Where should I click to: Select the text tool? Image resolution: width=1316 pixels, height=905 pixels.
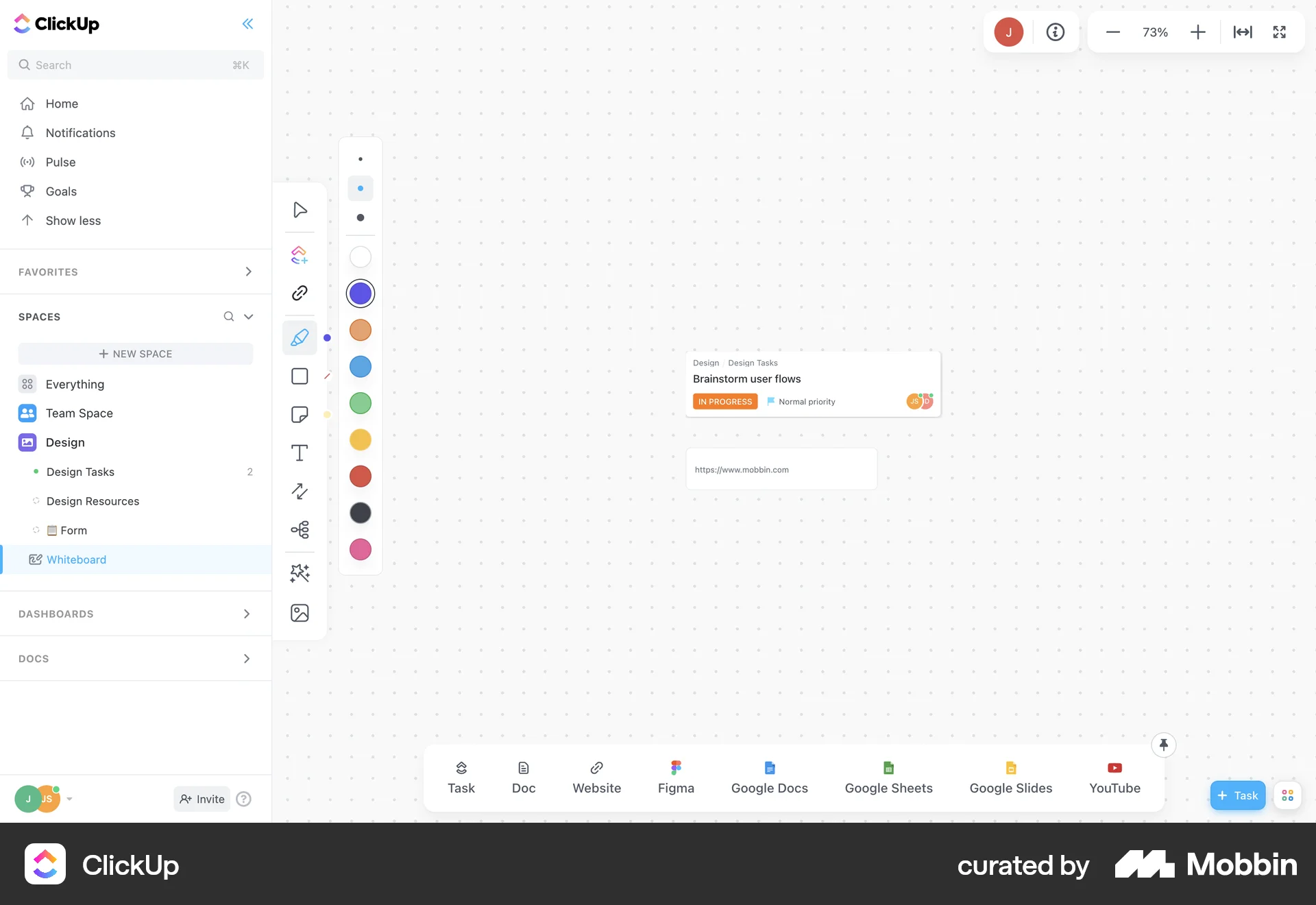point(300,452)
